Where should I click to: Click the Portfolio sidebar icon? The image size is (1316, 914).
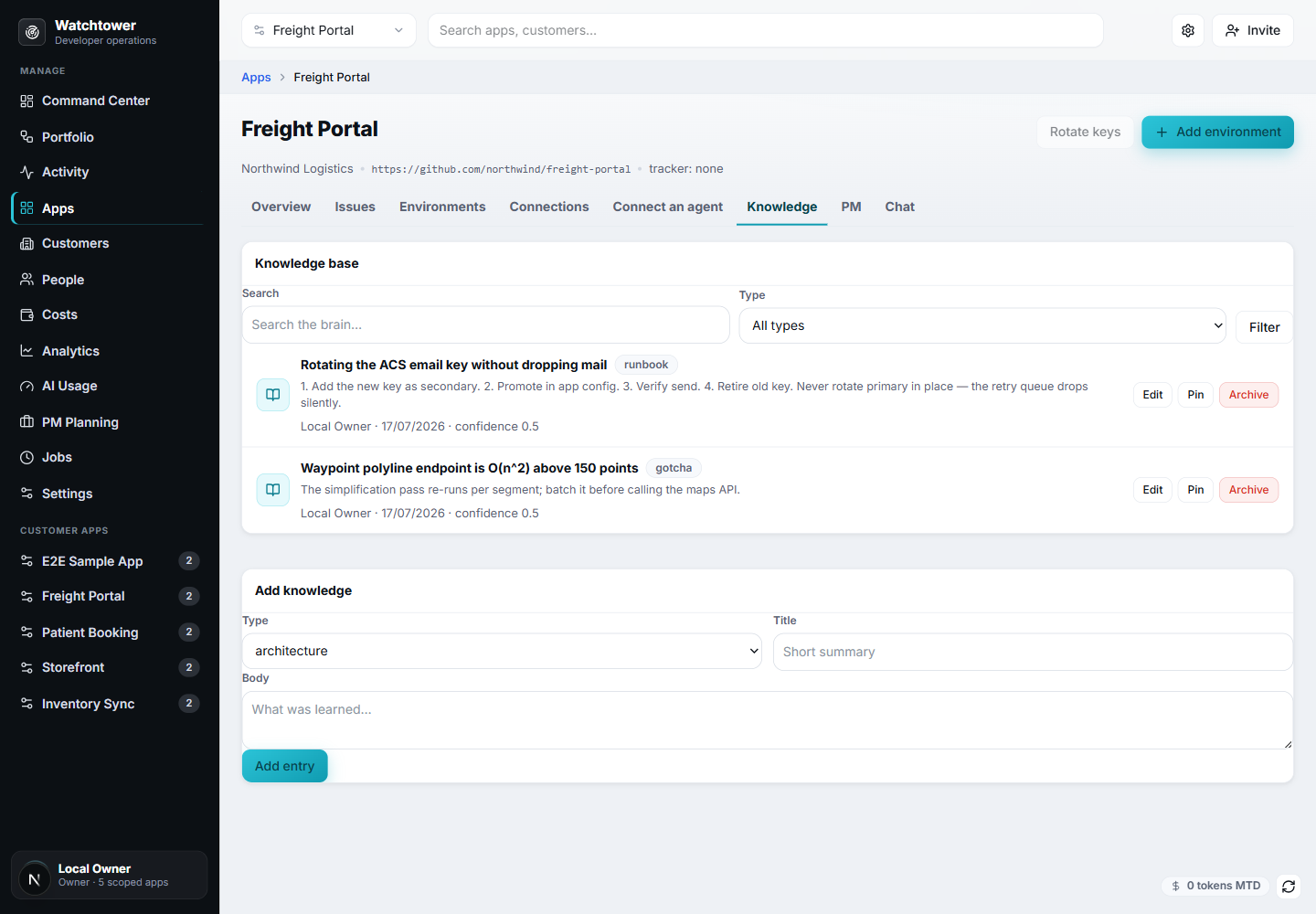tap(27, 137)
